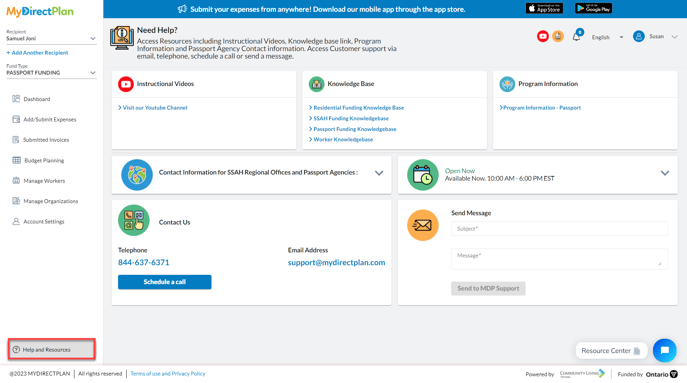Open the Recipient Samuel Joni dropdown
The image size is (687, 383).
51,39
